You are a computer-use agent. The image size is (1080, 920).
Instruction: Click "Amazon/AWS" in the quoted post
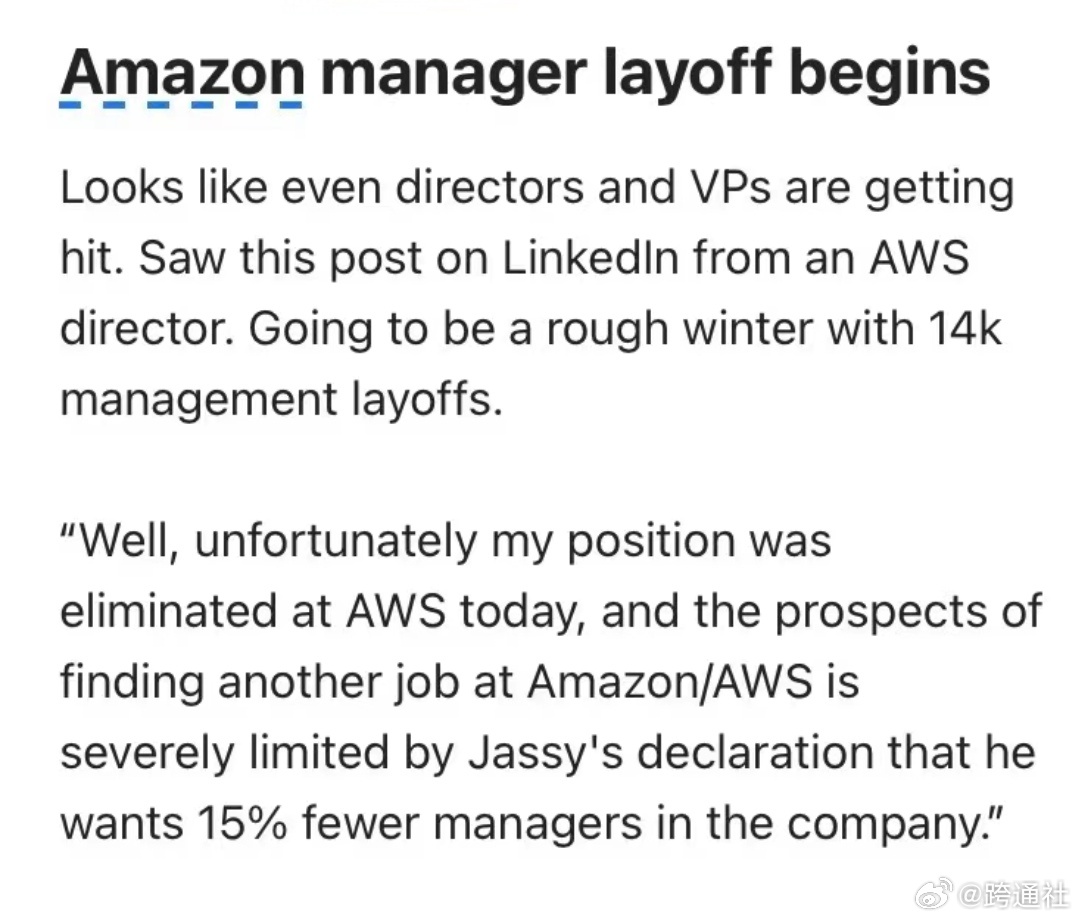pos(669,681)
